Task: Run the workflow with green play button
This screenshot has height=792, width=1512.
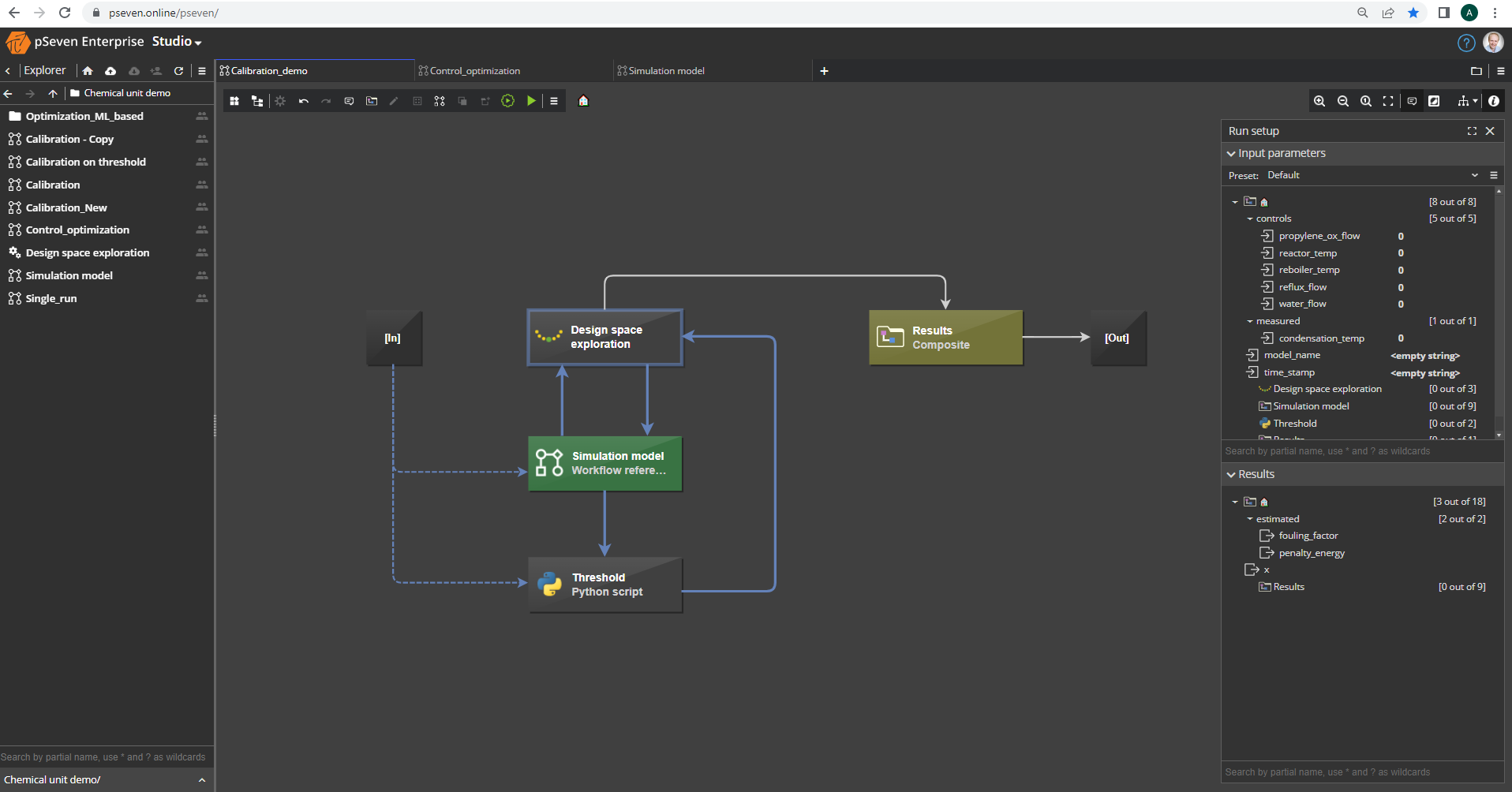Action: [x=531, y=101]
